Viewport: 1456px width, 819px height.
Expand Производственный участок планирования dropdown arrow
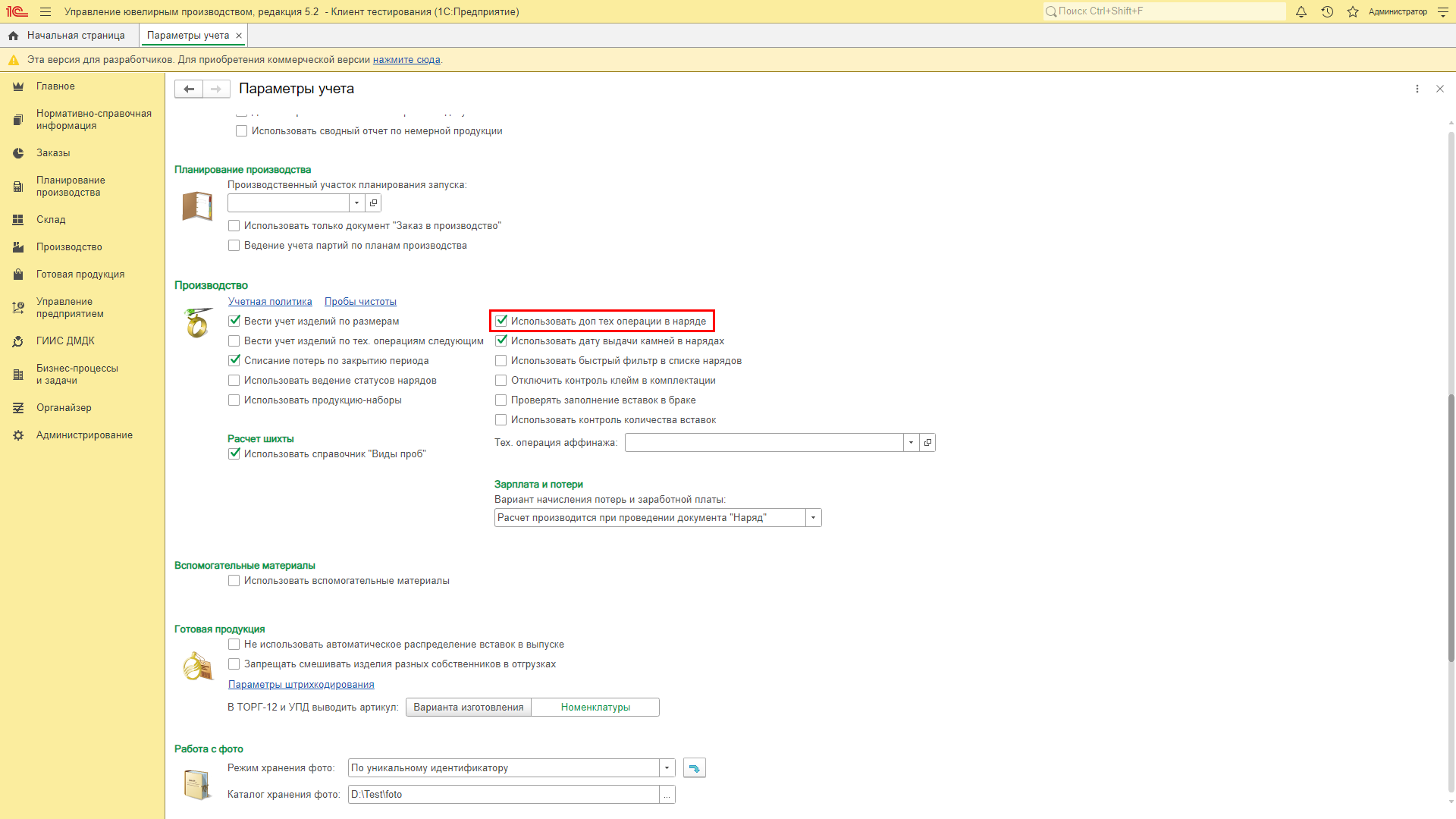click(x=356, y=203)
